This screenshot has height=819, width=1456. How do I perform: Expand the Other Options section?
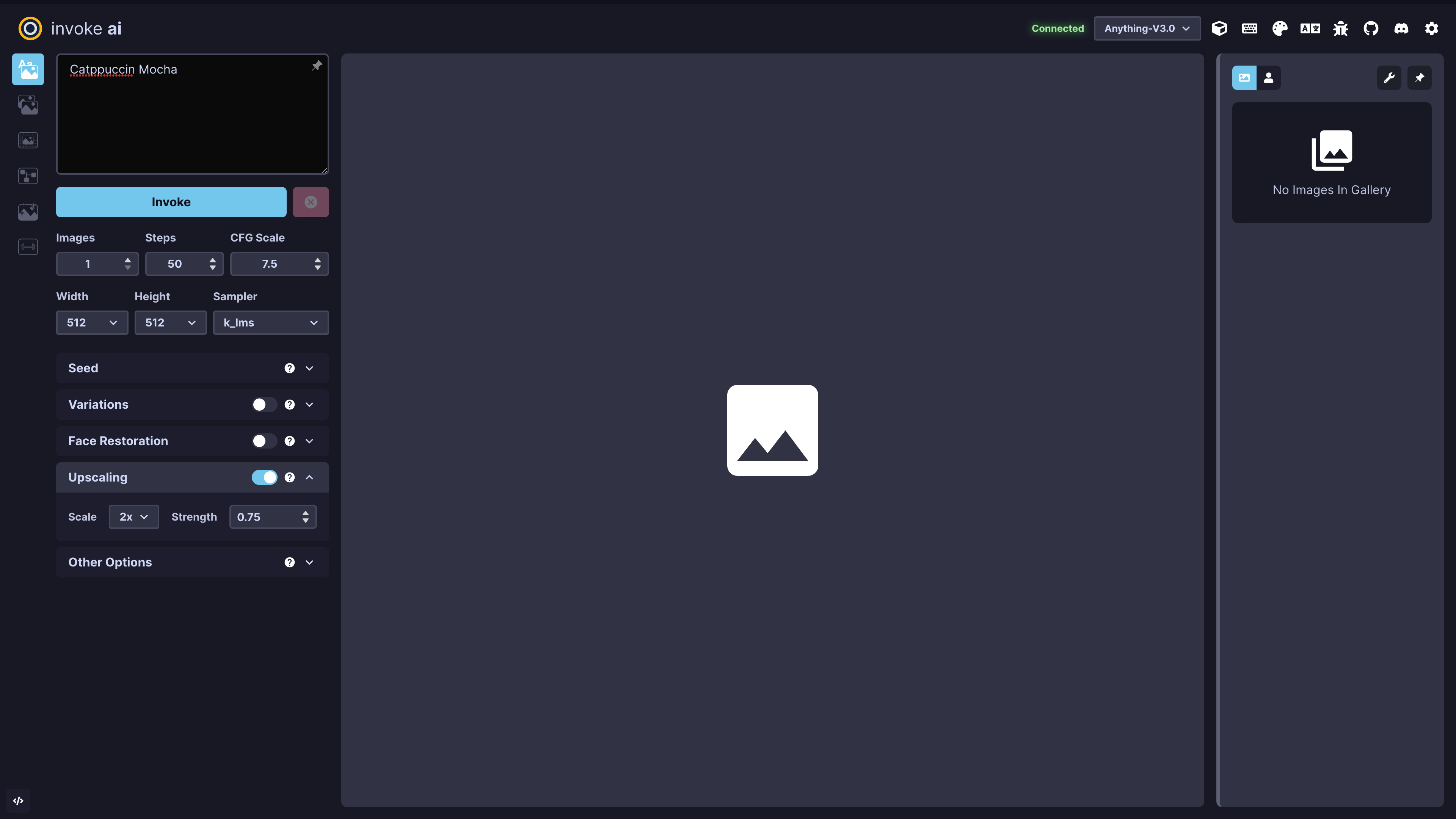point(309,562)
